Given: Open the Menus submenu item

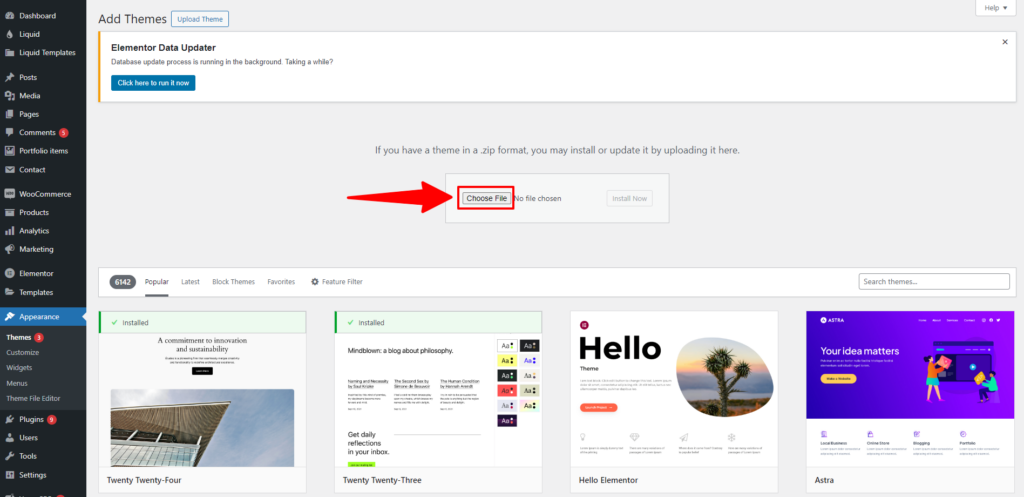Looking at the screenshot, I should [x=17, y=383].
